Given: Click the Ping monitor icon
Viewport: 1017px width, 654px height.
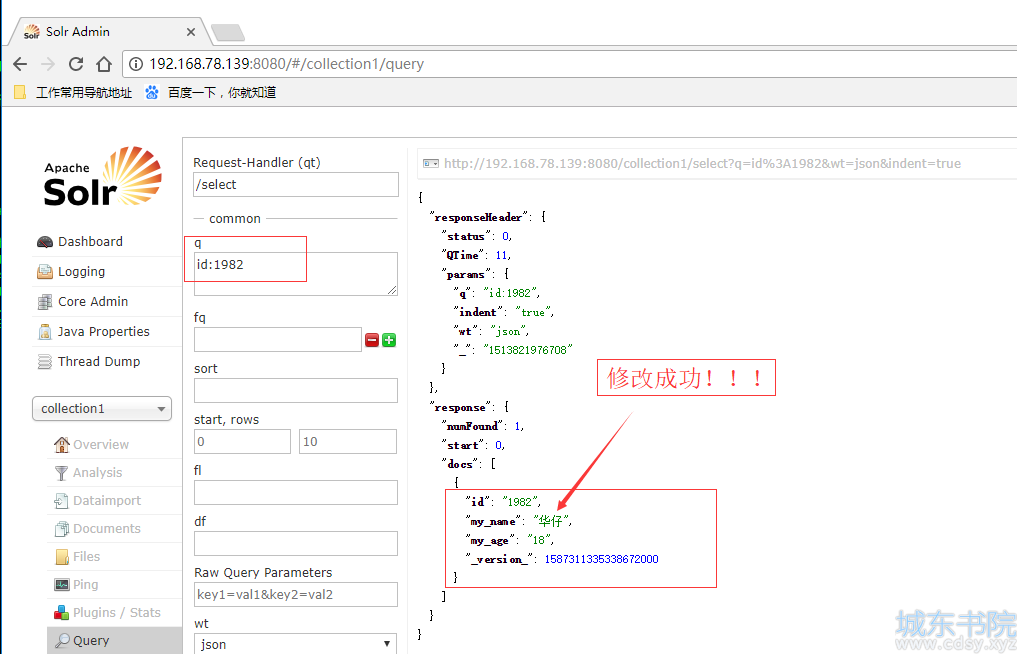Looking at the screenshot, I should (x=62, y=585).
